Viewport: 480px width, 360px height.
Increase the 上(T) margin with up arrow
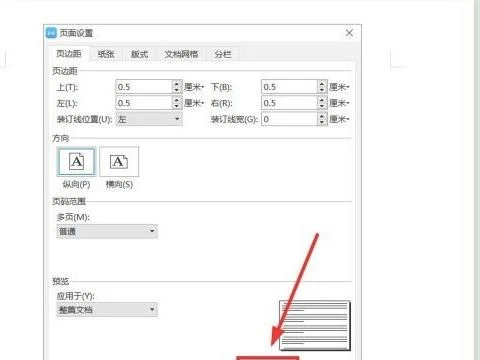click(x=177, y=84)
